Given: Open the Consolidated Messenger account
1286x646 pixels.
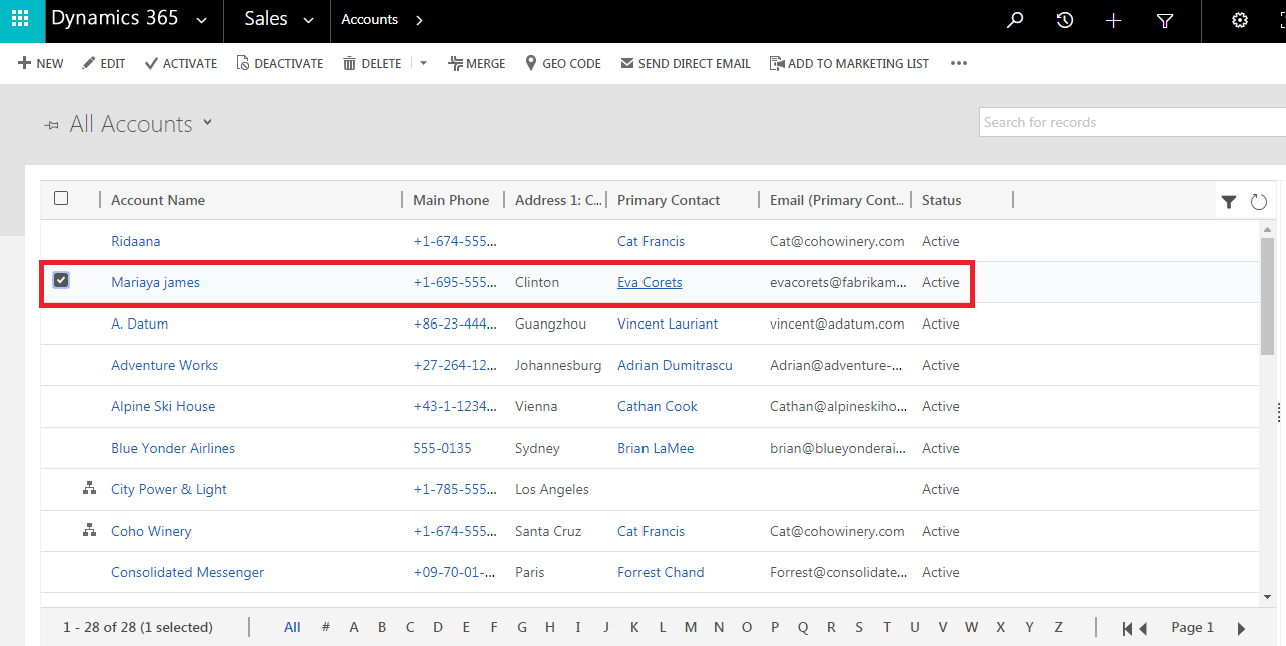Looking at the screenshot, I should coord(187,572).
